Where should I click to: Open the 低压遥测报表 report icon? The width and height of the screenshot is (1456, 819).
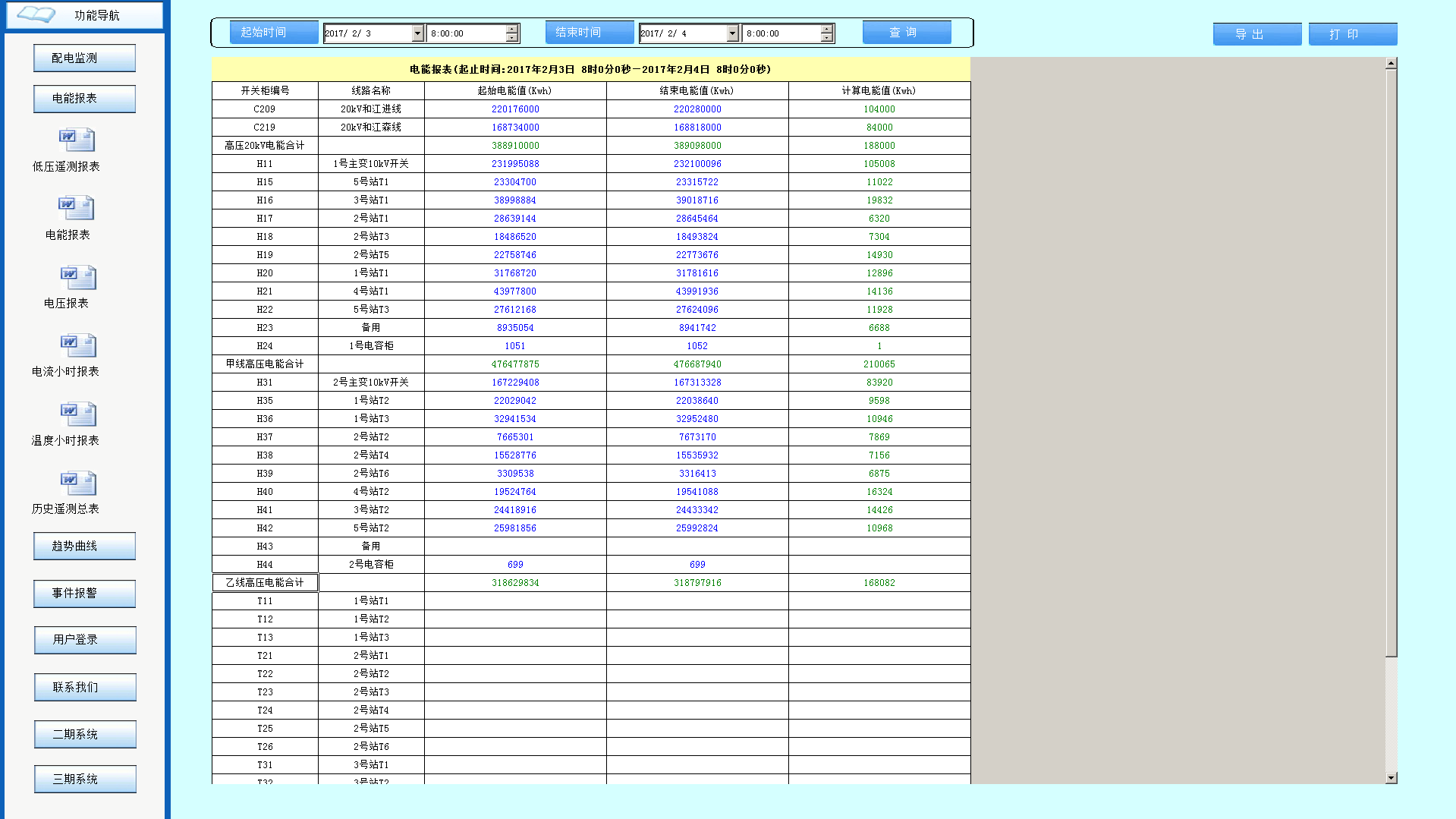[x=77, y=140]
